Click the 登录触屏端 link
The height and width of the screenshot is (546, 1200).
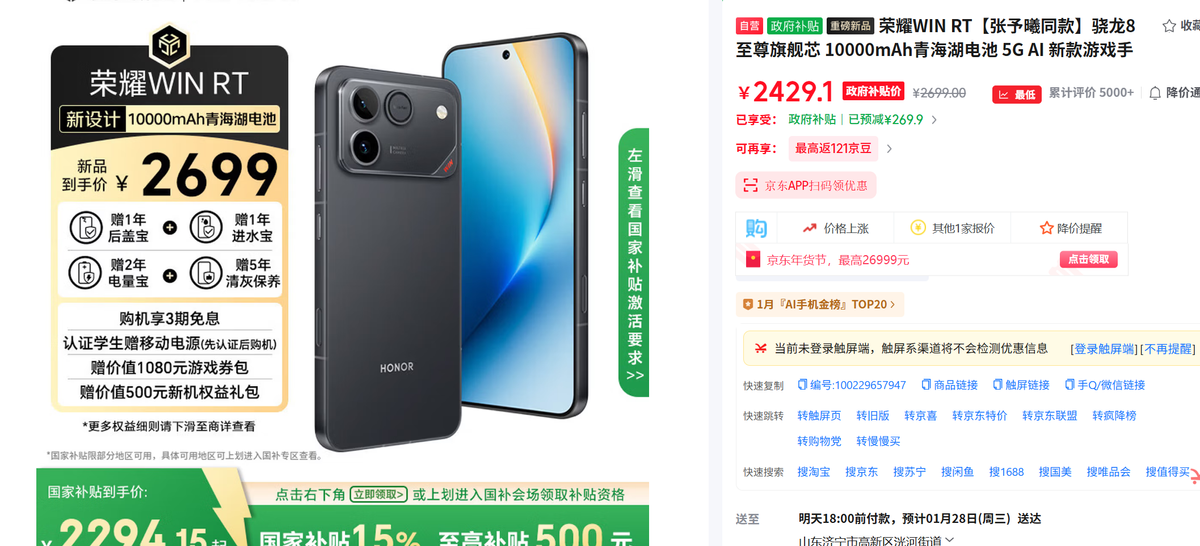click(x=1105, y=349)
